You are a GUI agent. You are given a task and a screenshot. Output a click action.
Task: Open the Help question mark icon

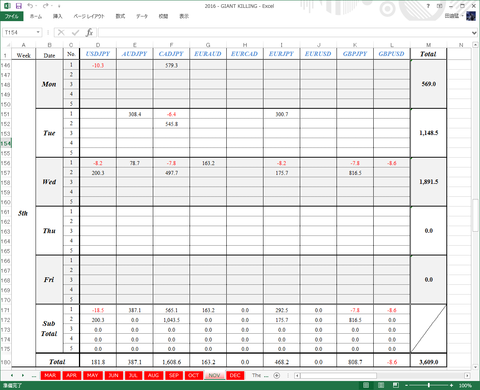click(x=428, y=6)
